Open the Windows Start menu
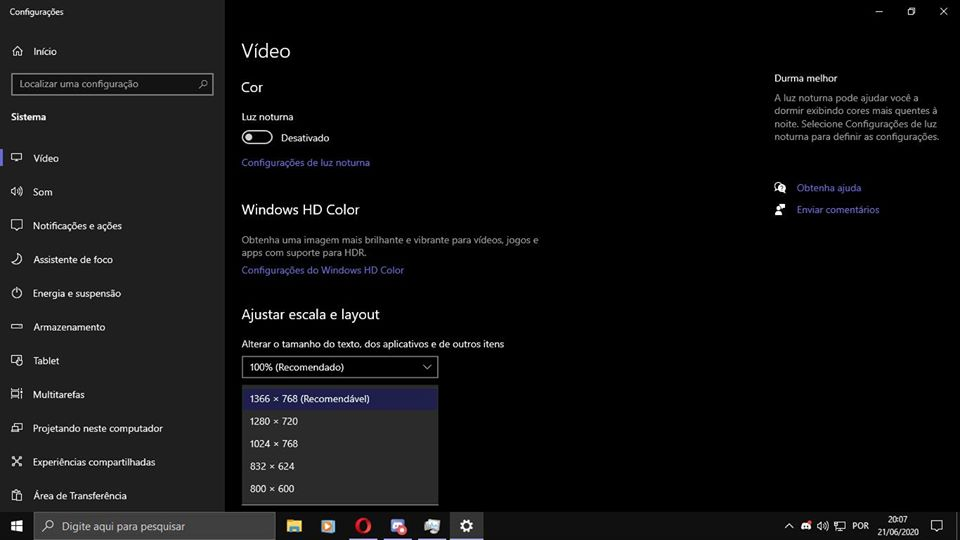960x540 pixels. 17,526
